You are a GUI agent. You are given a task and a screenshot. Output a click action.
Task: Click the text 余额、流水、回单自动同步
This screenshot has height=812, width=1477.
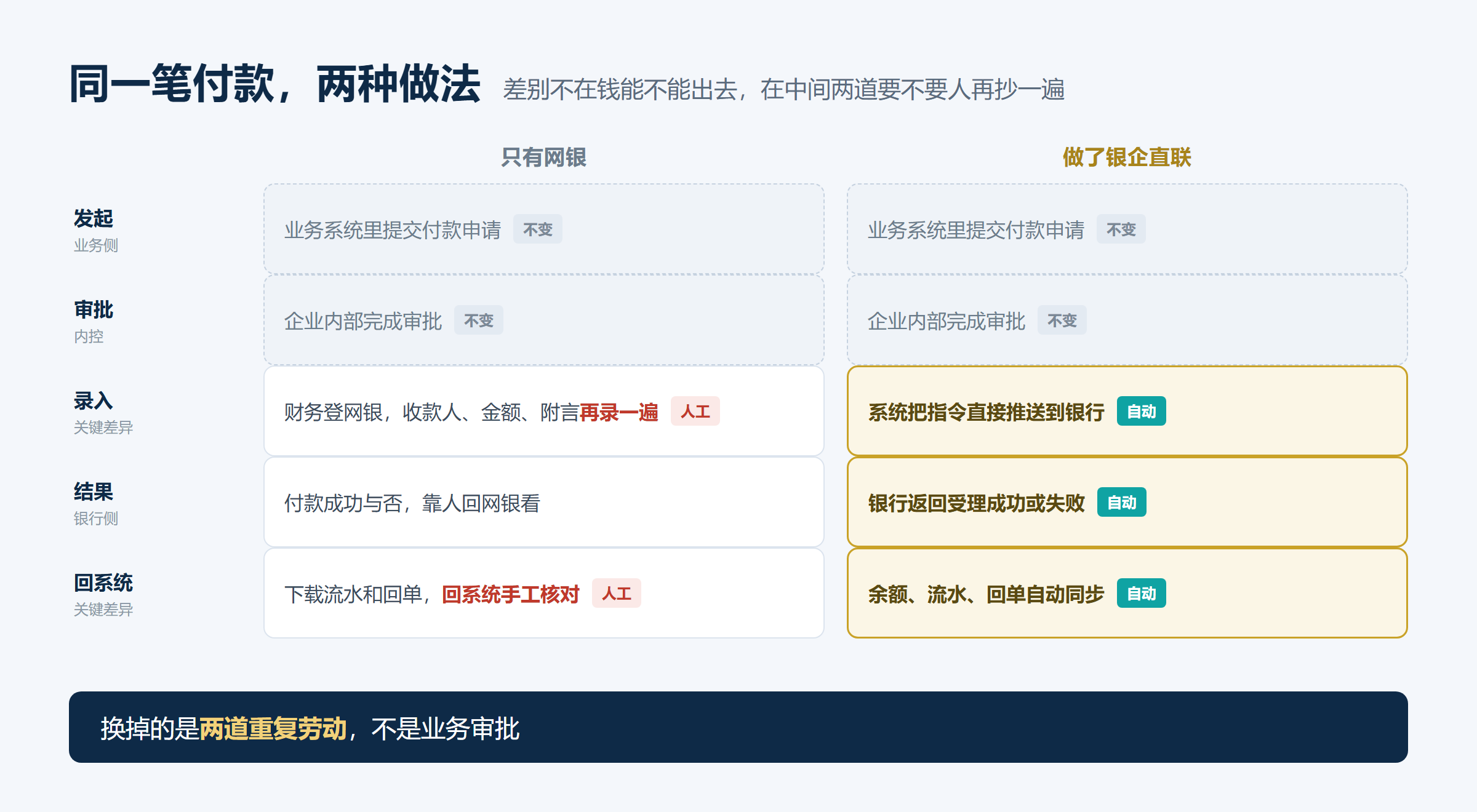click(x=986, y=594)
